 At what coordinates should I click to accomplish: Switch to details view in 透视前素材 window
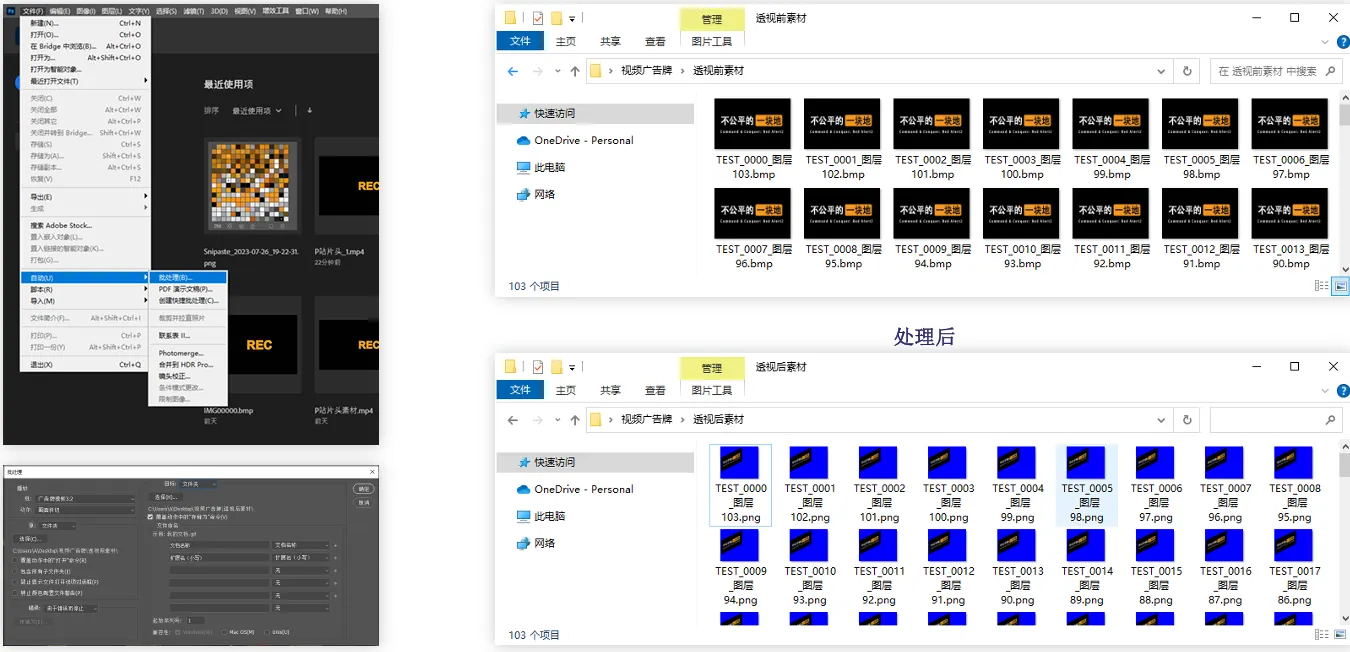pos(1322,286)
